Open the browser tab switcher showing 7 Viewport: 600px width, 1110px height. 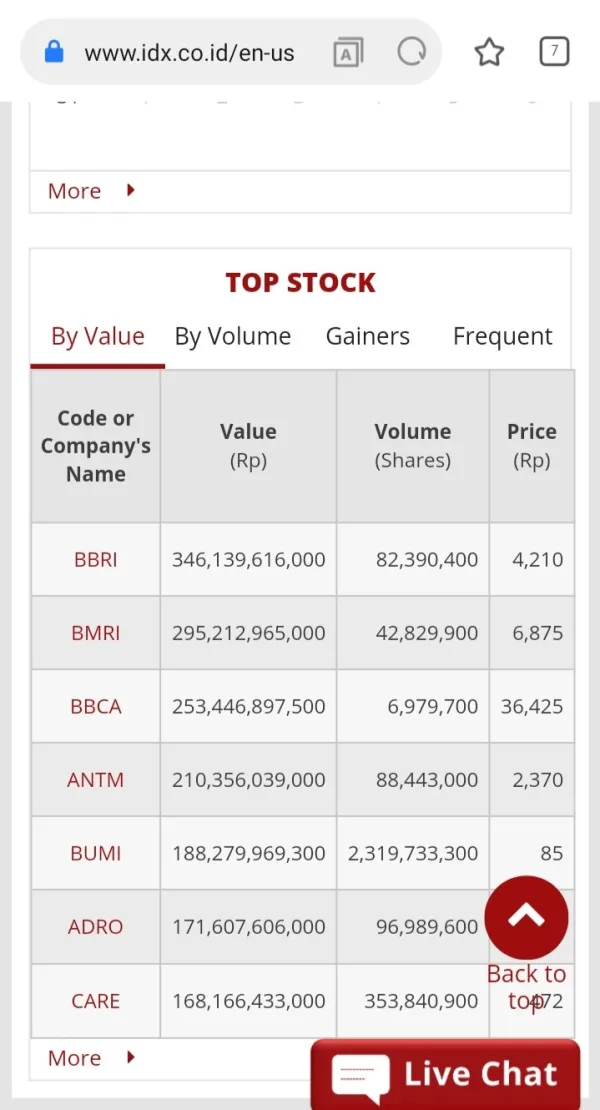(x=554, y=51)
